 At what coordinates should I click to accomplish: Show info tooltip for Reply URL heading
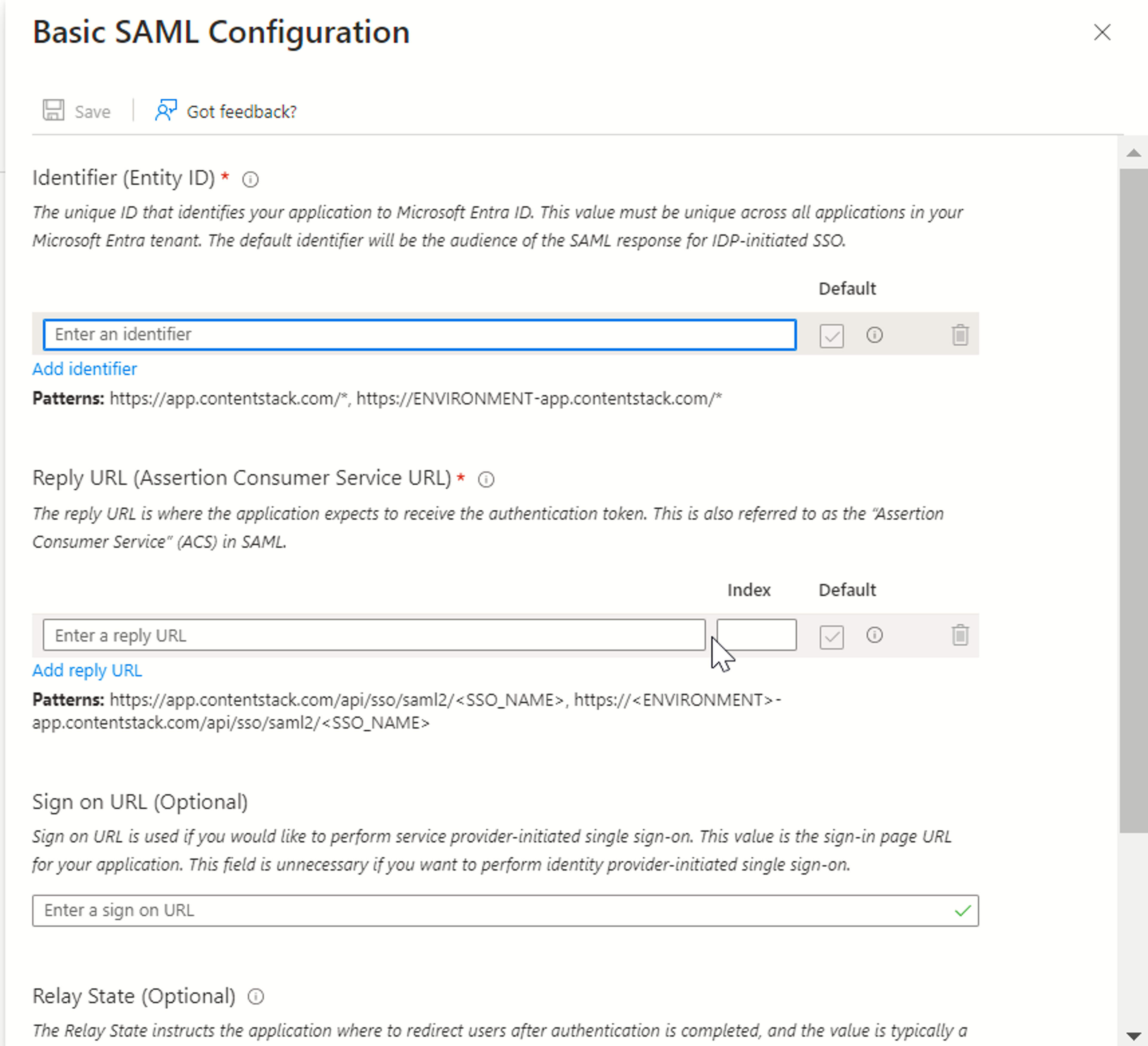click(486, 480)
